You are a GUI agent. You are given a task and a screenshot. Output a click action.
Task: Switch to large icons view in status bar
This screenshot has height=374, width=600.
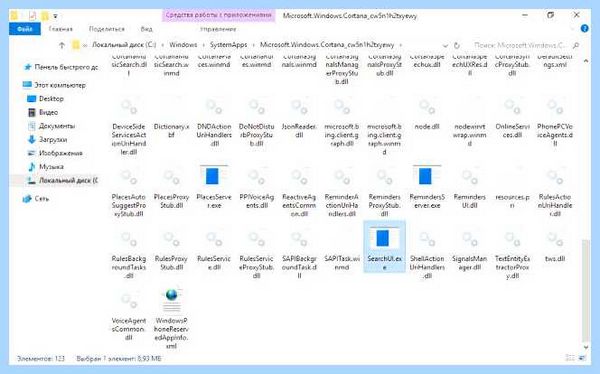tap(582, 358)
